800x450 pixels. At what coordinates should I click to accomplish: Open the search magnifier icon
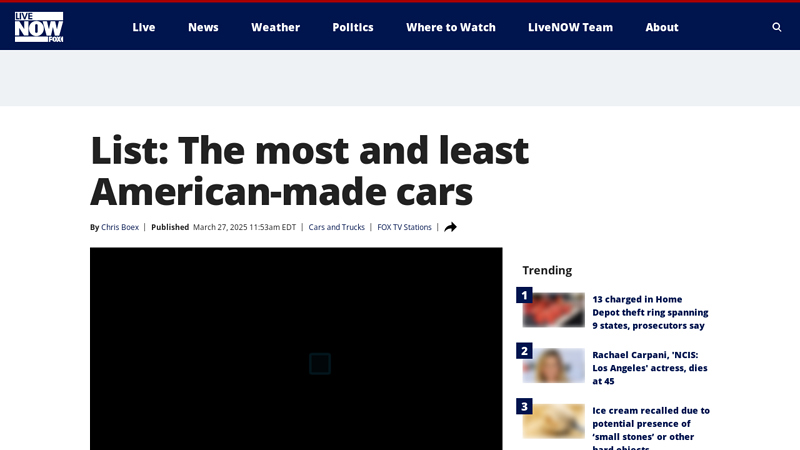pos(777,27)
